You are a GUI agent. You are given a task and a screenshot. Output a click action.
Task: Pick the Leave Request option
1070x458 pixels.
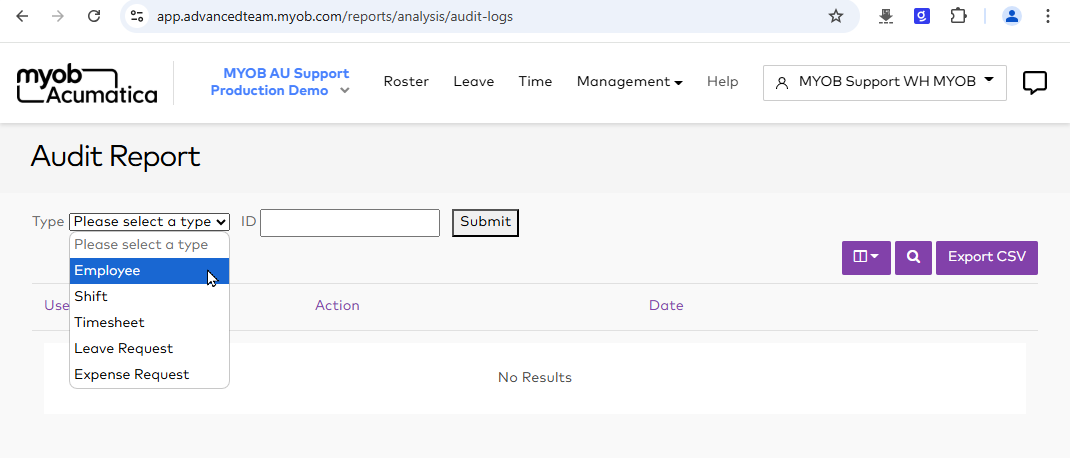pos(149,349)
